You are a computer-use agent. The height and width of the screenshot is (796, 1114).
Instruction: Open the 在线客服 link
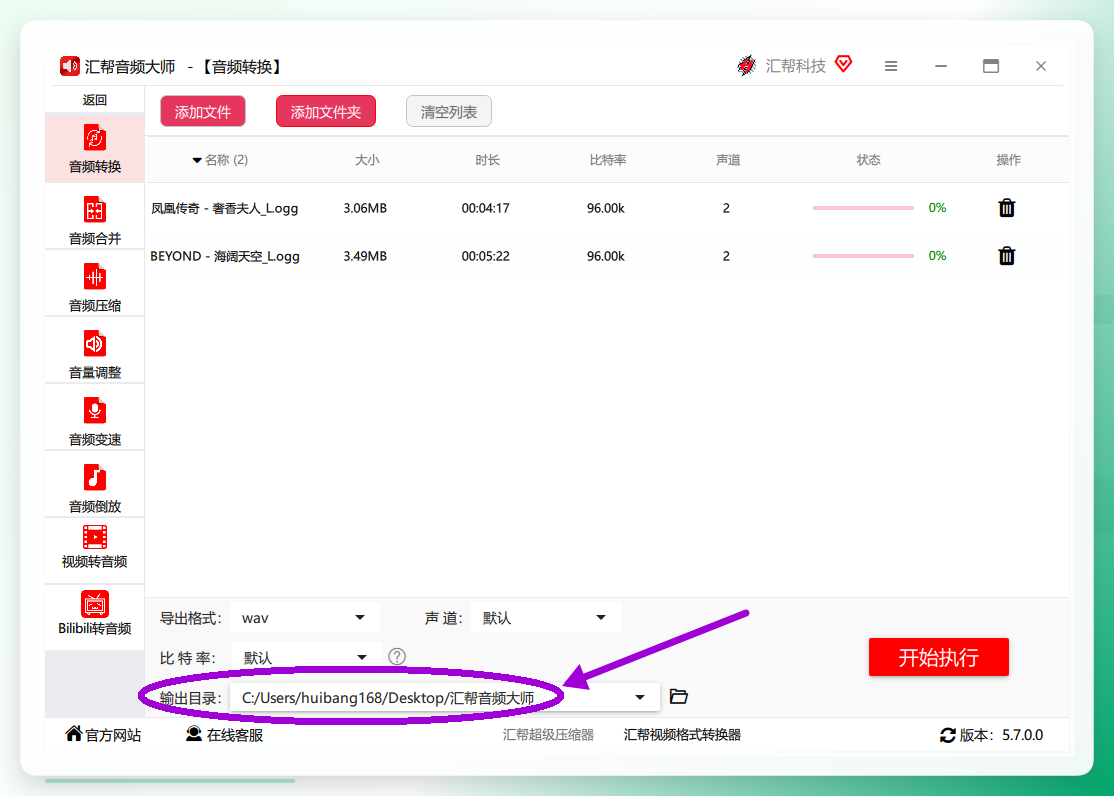tap(225, 735)
